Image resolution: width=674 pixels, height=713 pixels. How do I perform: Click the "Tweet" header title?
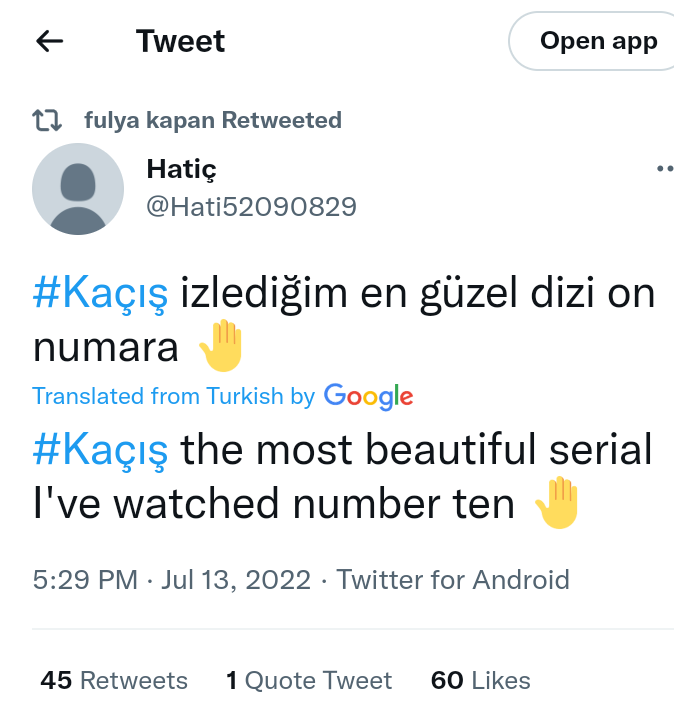pos(181,41)
